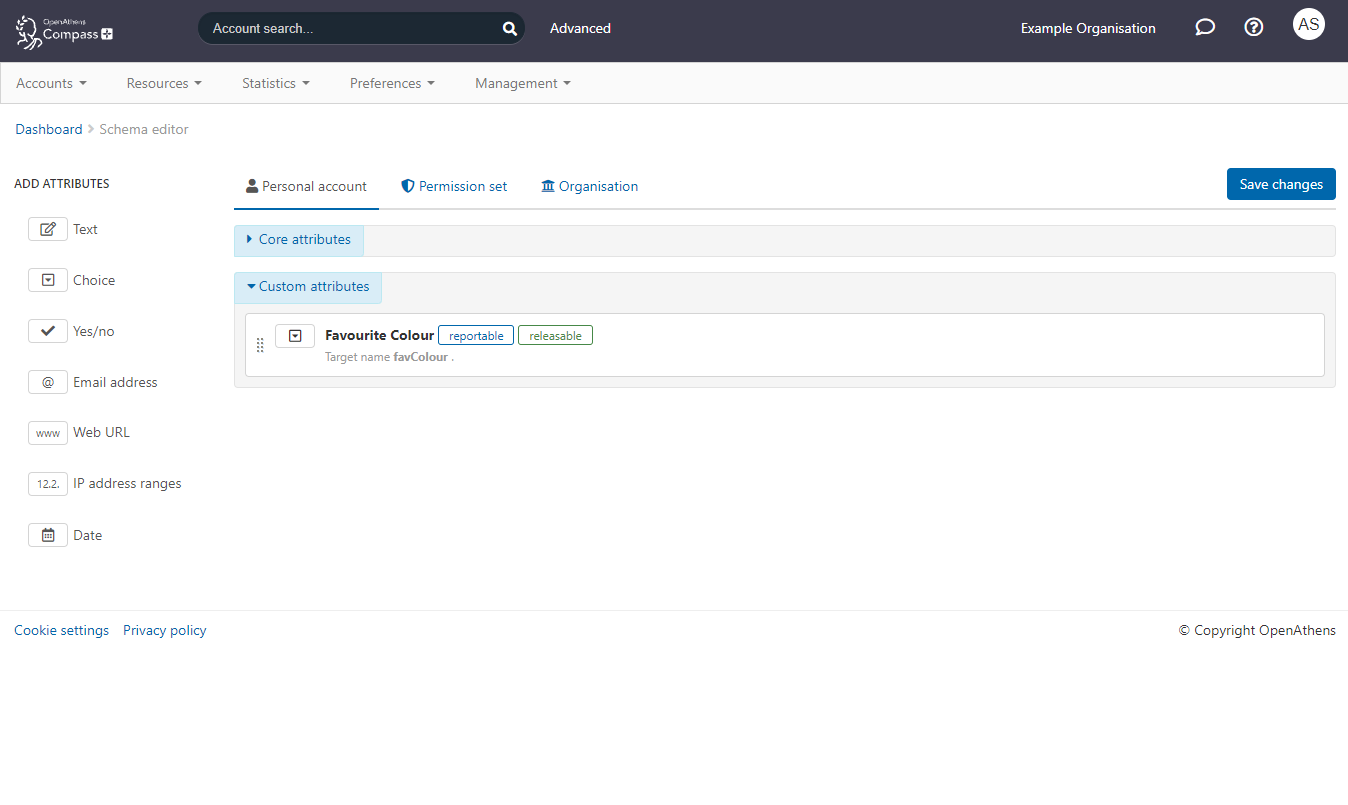Open the Management dropdown menu
The width and height of the screenshot is (1348, 805).
tap(522, 83)
